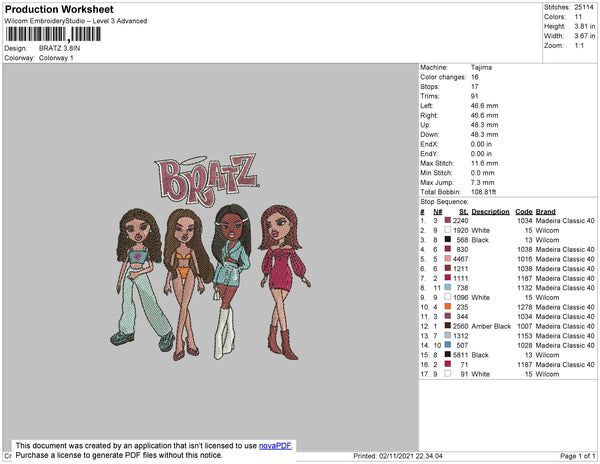Image resolution: width=600 pixels, height=464 pixels.
Task: Click 'Printed: 02/11/2021 22.34.04' footer text
Action: tap(398, 456)
